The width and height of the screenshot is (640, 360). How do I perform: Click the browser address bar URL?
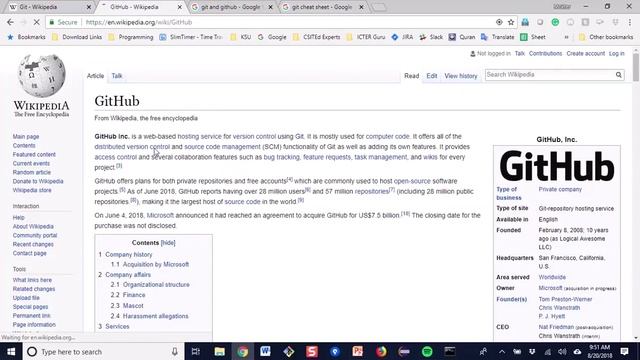pyautogui.click(x=139, y=22)
